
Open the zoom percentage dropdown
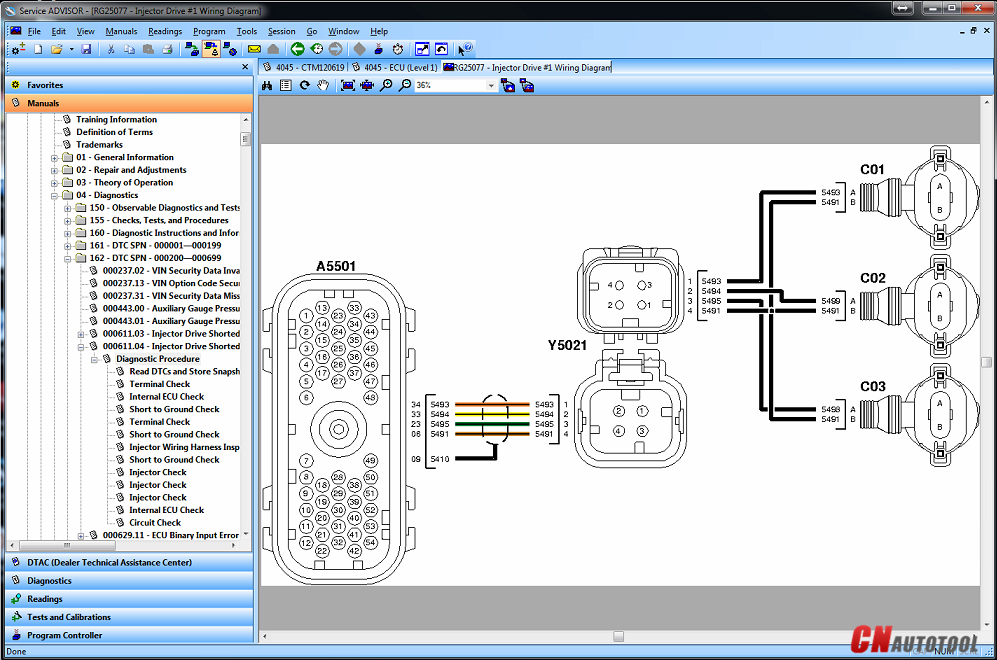pyautogui.click(x=491, y=86)
